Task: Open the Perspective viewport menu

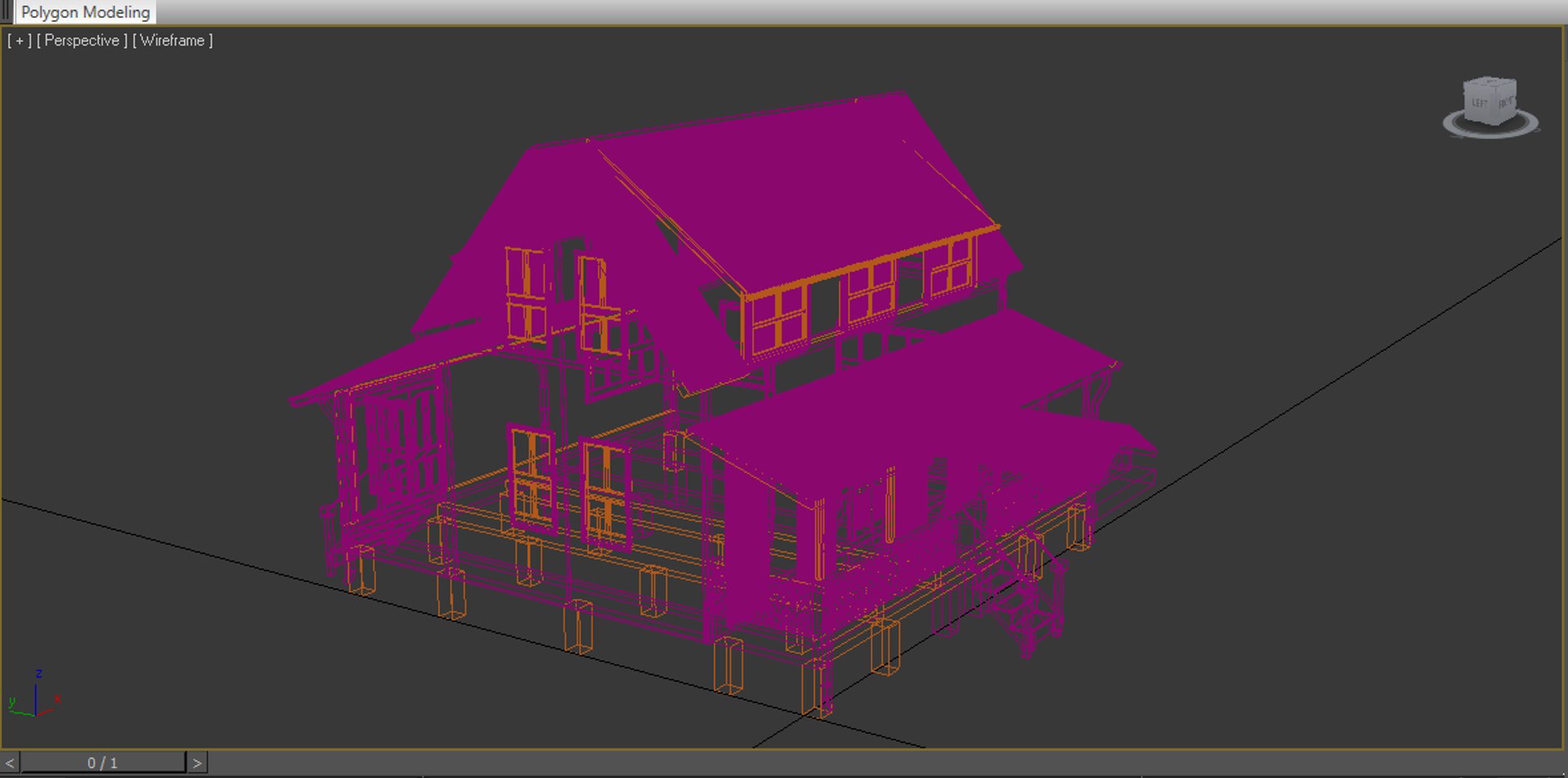Action: pyautogui.click(x=82, y=41)
